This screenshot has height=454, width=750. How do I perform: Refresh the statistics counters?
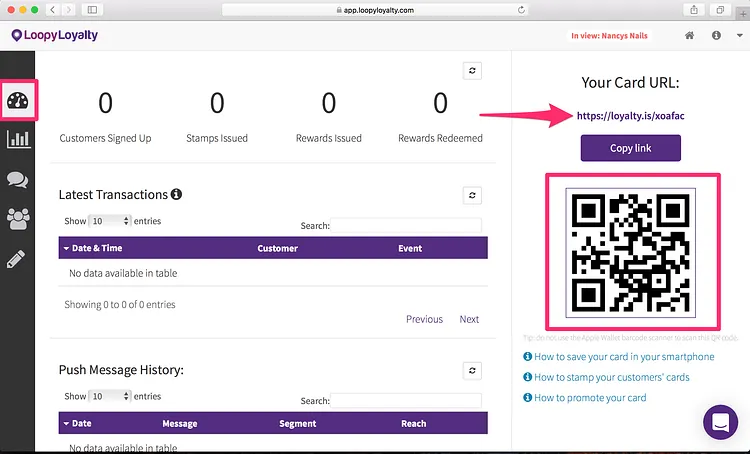click(x=472, y=71)
